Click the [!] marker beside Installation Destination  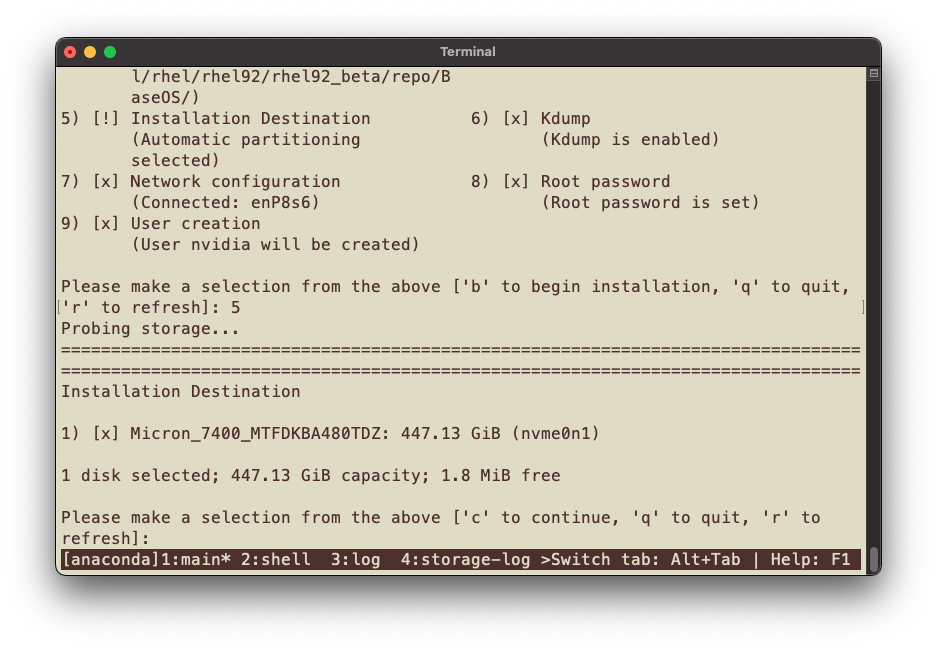point(106,118)
